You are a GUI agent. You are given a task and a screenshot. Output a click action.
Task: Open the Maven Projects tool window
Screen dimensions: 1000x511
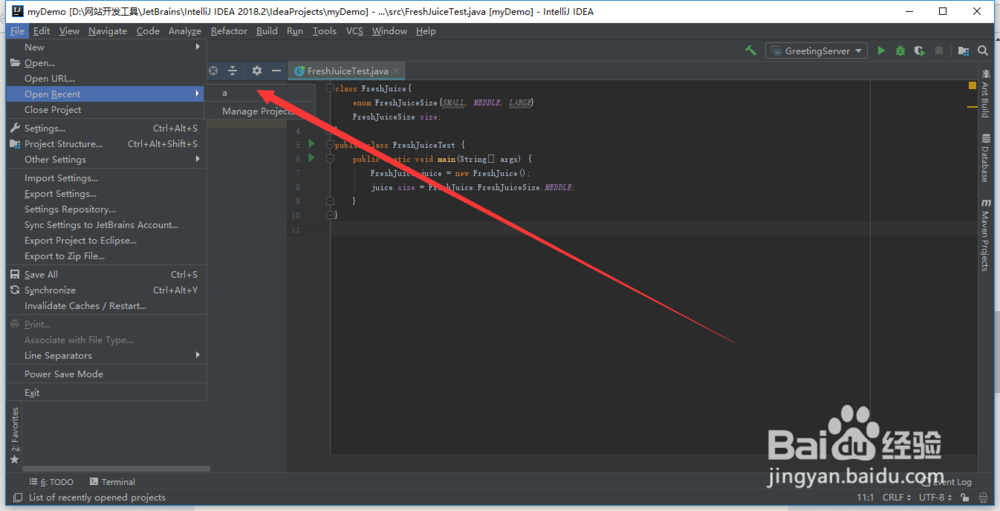coord(986,235)
